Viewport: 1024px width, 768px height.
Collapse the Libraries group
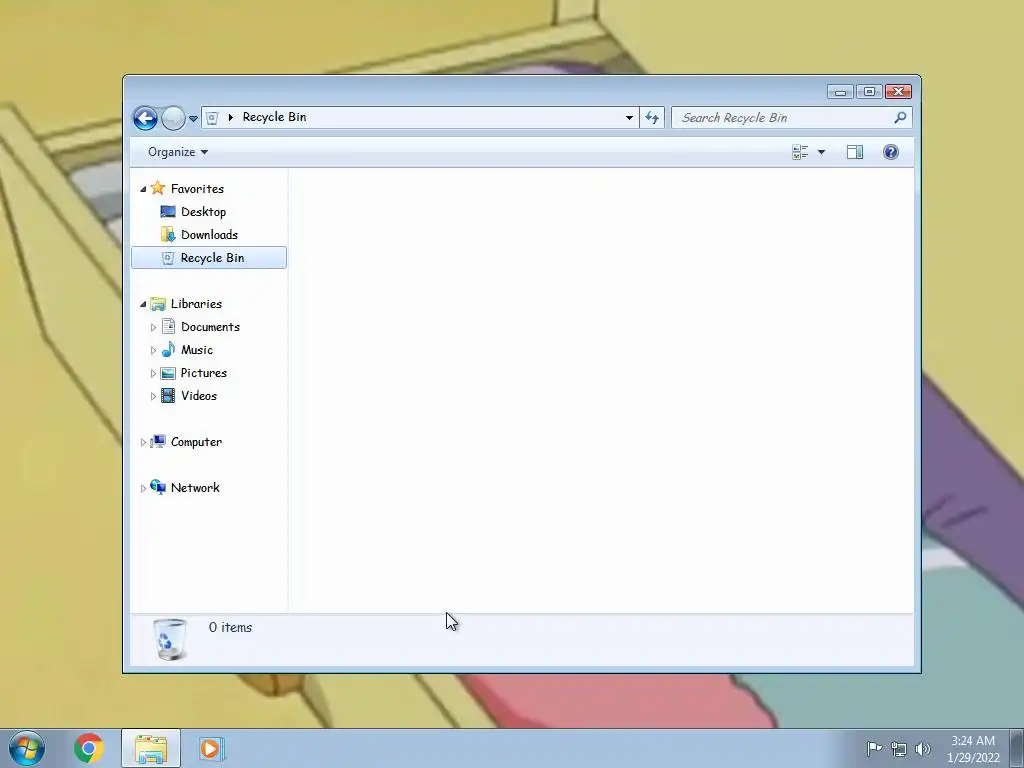point(143,304)
